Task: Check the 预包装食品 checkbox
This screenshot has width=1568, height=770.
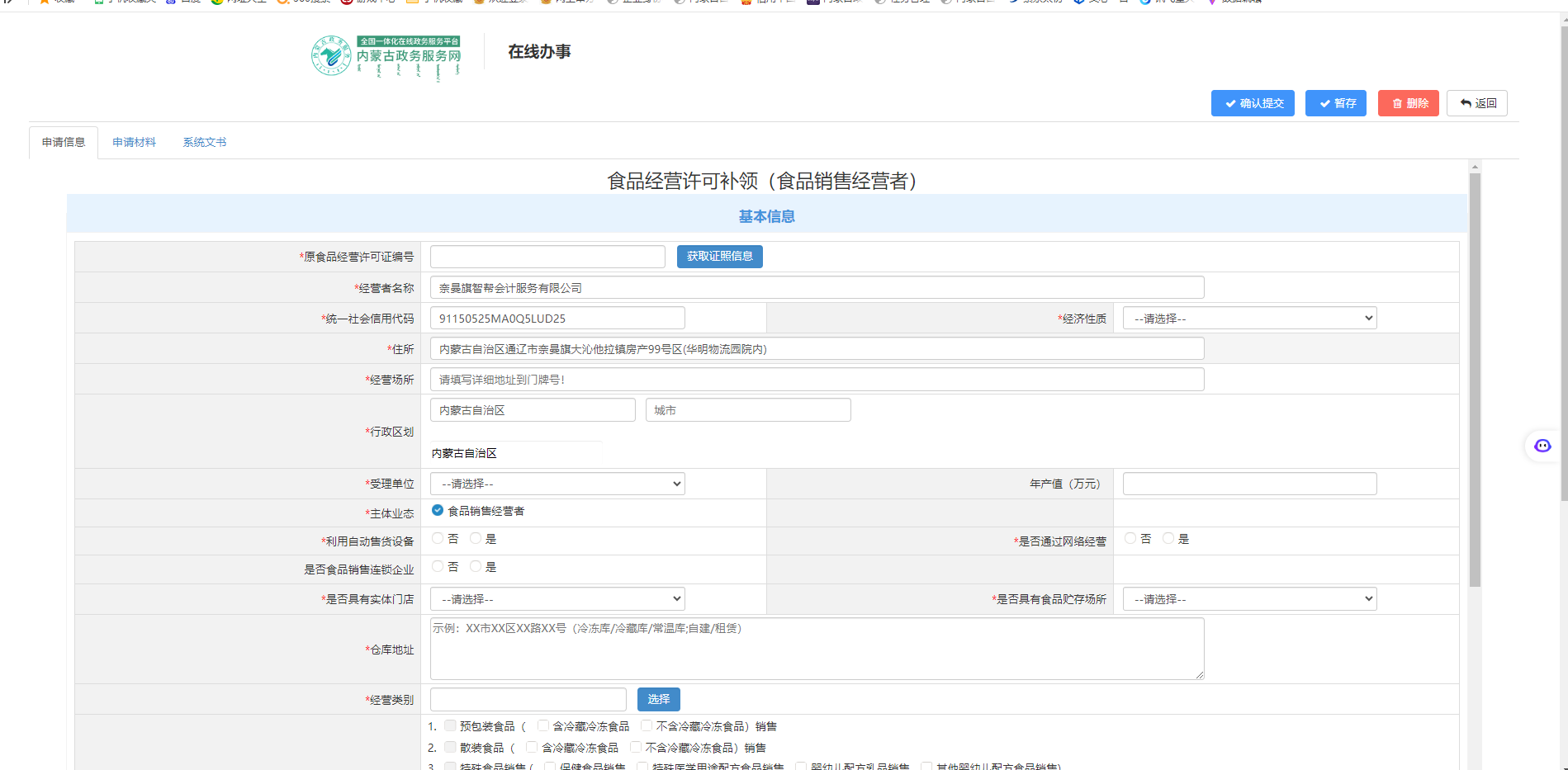Action: click(450, 726)
